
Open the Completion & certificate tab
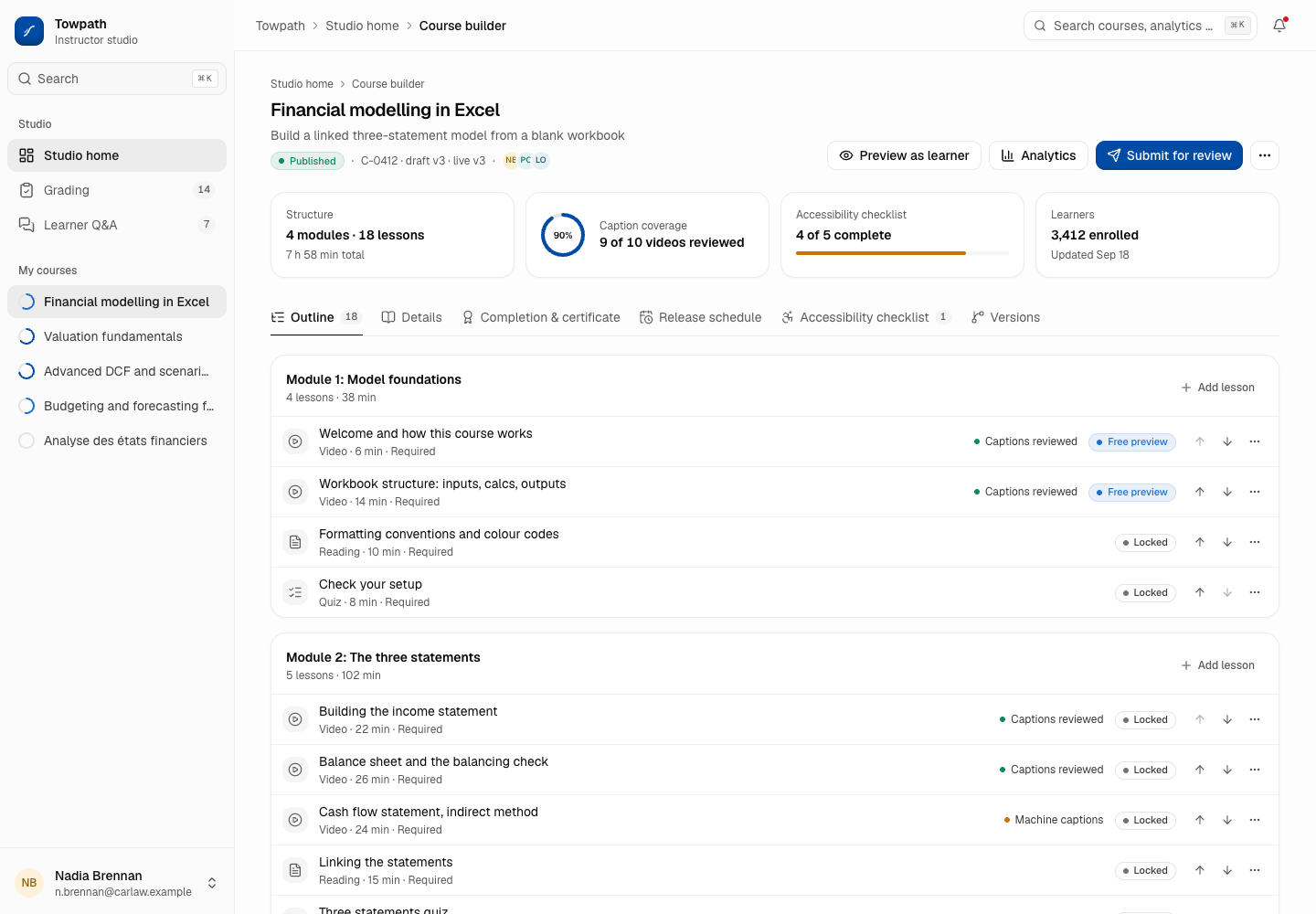541,317
